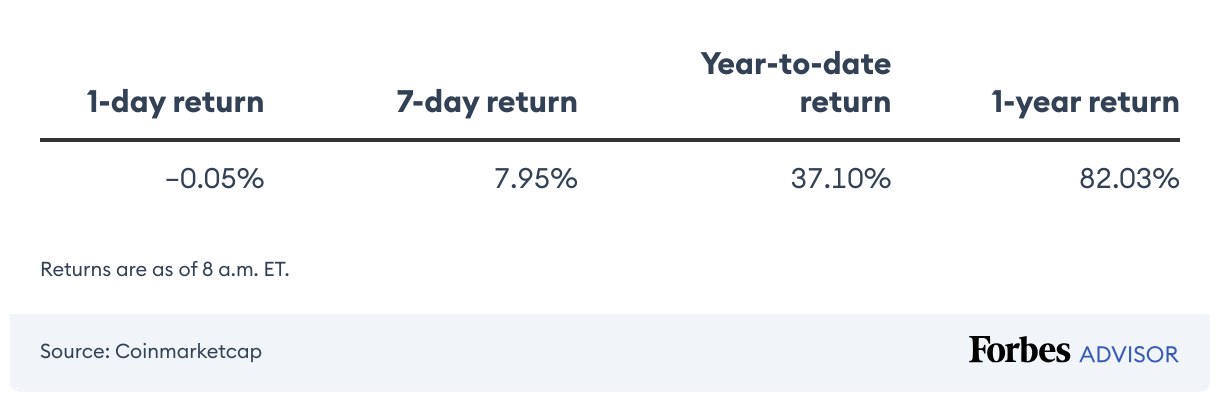This screenshot has height=402, width=1220.
Task: Click the ET. abbreviation ending the footnote
Action: click(274, 269)
